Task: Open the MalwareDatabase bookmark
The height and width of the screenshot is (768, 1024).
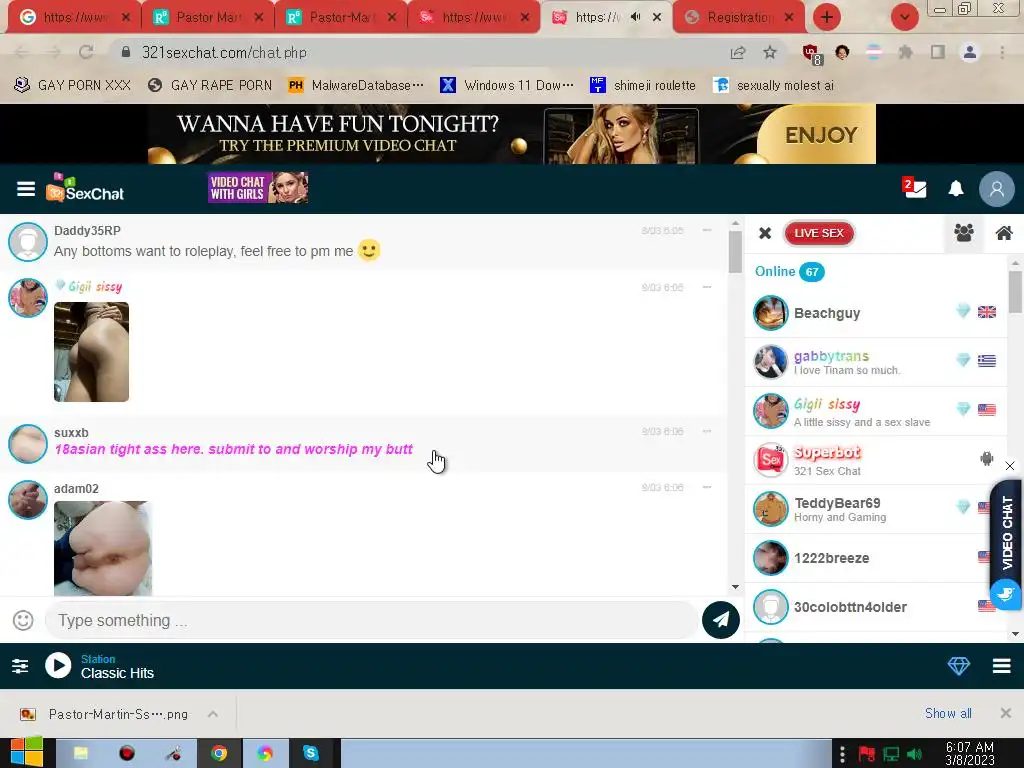Action: pyautogui.click(x=356, y=85)
